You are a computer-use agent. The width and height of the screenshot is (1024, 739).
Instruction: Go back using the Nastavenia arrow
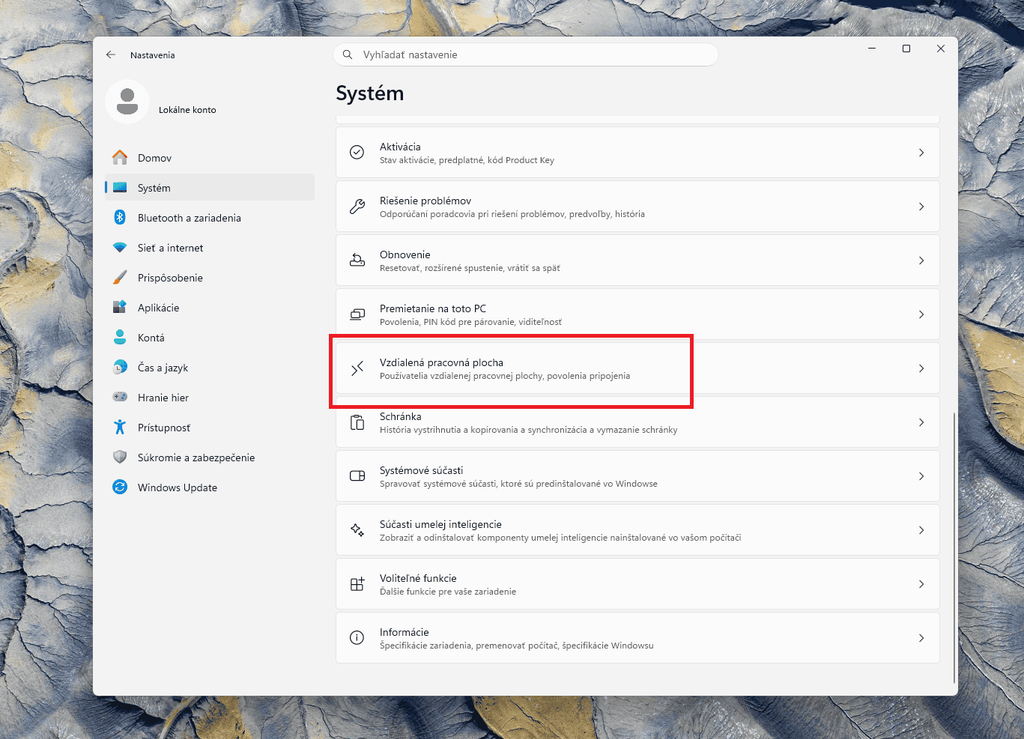click(110, 55)
